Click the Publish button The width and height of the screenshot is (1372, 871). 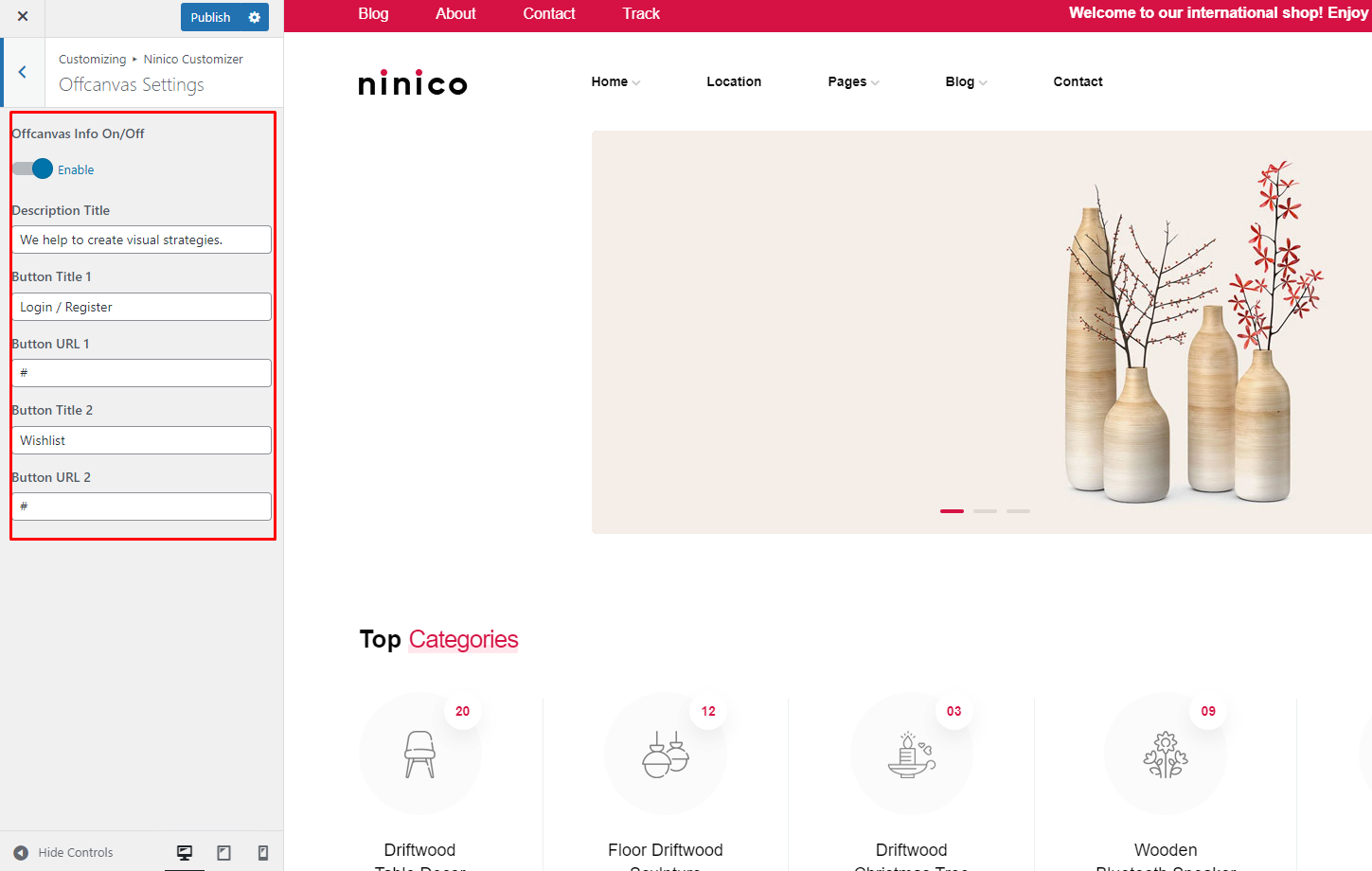tap(210, 17)
